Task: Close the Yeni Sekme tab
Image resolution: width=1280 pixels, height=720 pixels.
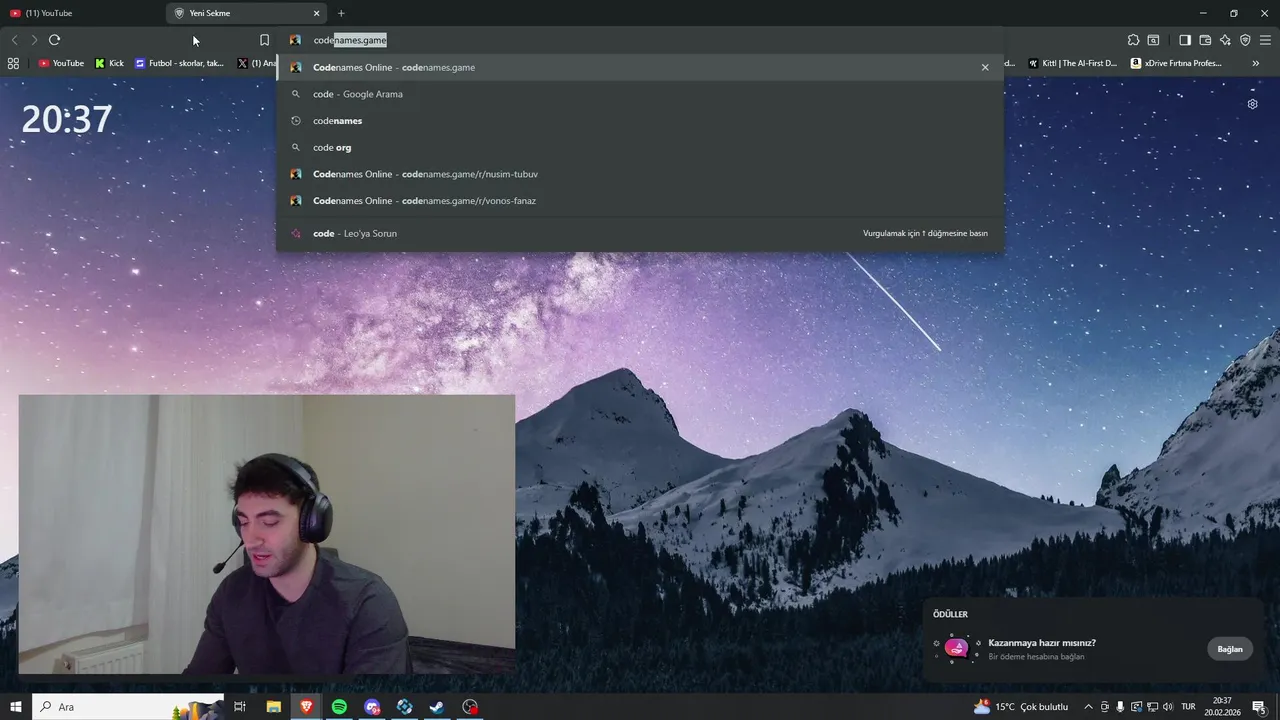Action: pos(317,13)
